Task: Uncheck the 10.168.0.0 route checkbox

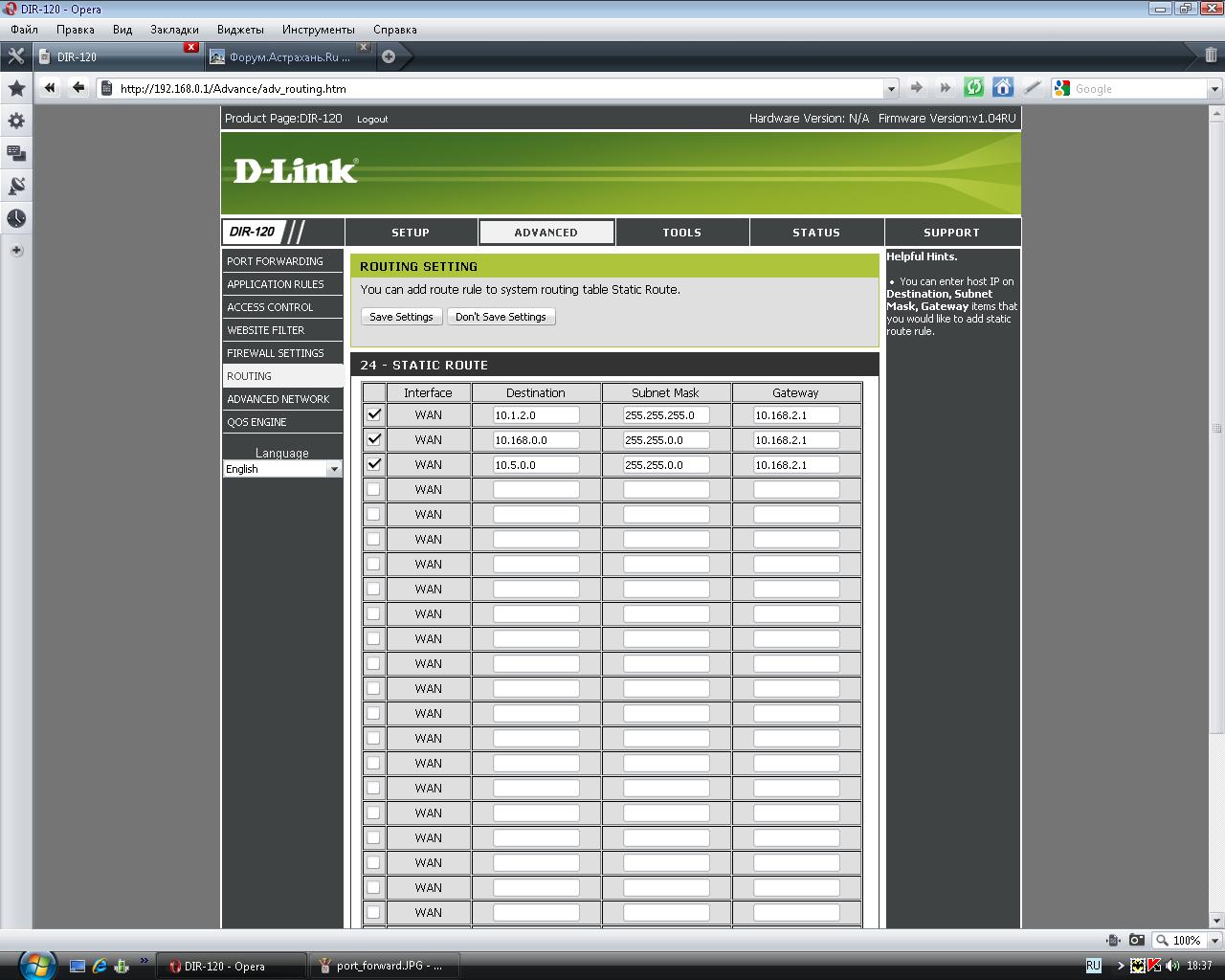Action: pyautogui.click(x=374, y=439)
